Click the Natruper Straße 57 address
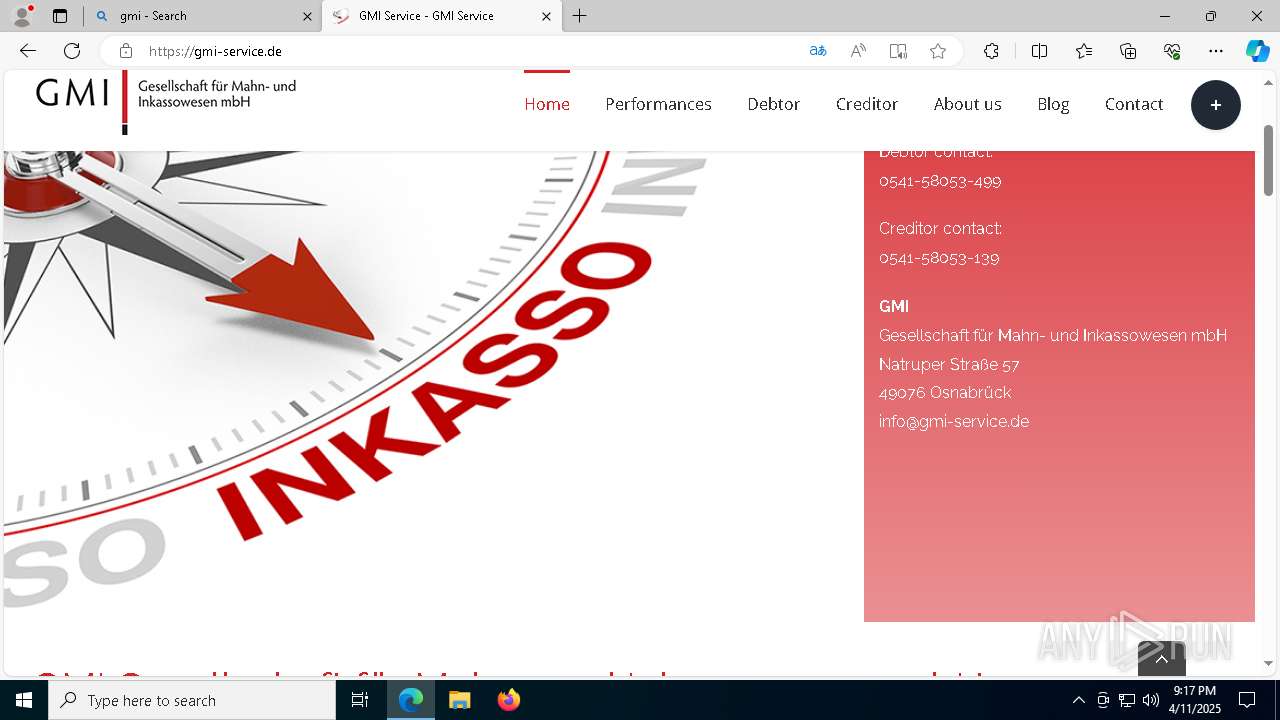 pos(949,364)
